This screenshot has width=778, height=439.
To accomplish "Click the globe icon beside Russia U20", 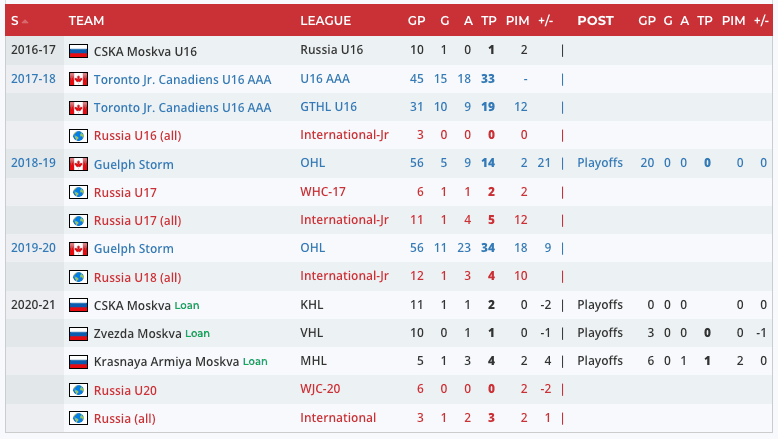I will pos(78,390).
